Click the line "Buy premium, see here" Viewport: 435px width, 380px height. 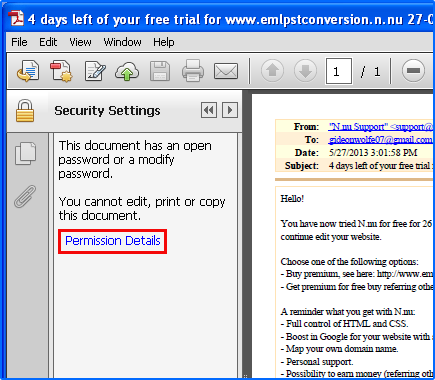pyautogui.click(x=357, y=274)
